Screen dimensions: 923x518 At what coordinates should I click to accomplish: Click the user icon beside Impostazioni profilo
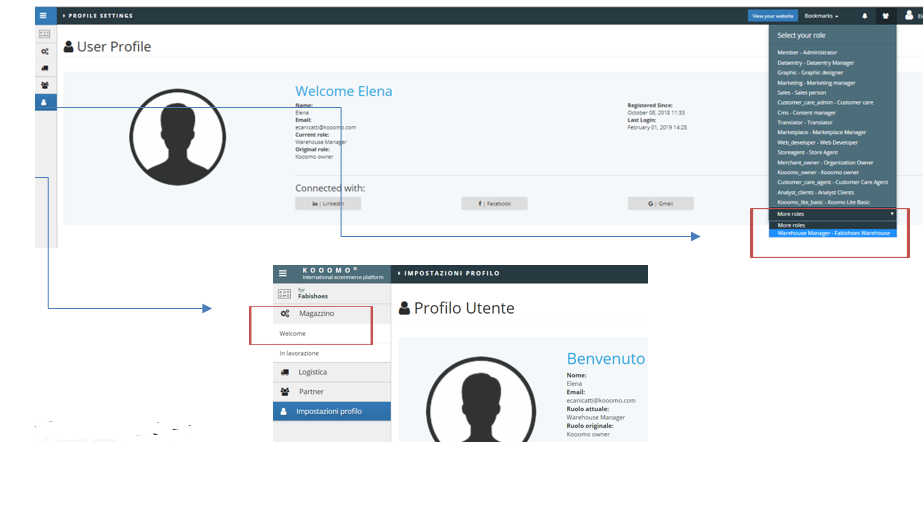[x=284, y=411]
